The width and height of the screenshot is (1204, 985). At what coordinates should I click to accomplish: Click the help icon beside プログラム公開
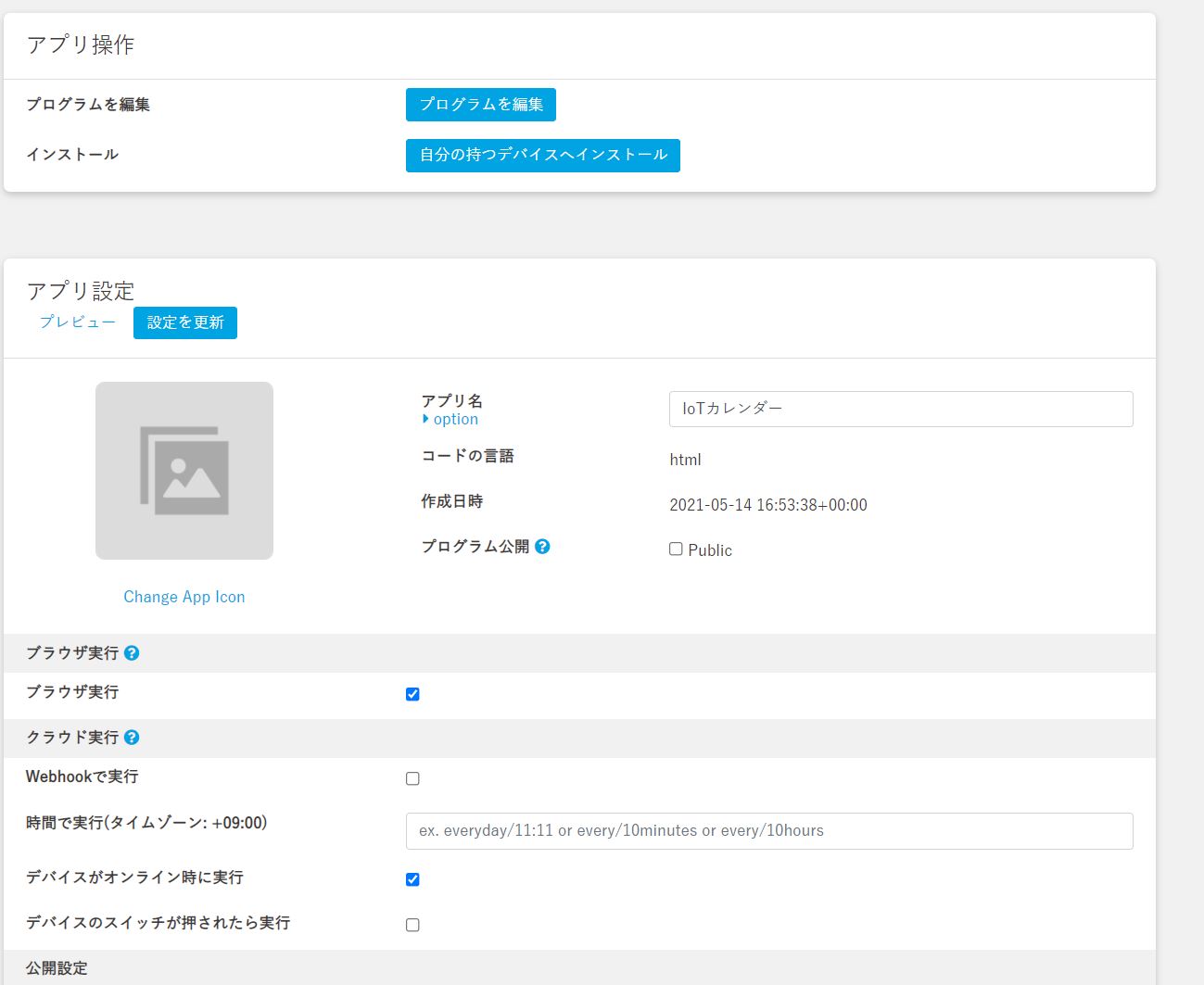click(542, 547)
